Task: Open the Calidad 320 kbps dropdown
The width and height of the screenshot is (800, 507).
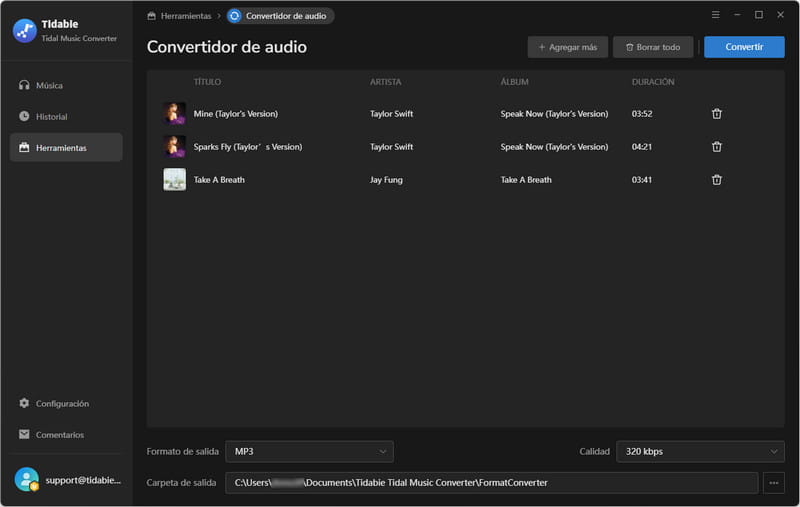Action: click(700, 451)
